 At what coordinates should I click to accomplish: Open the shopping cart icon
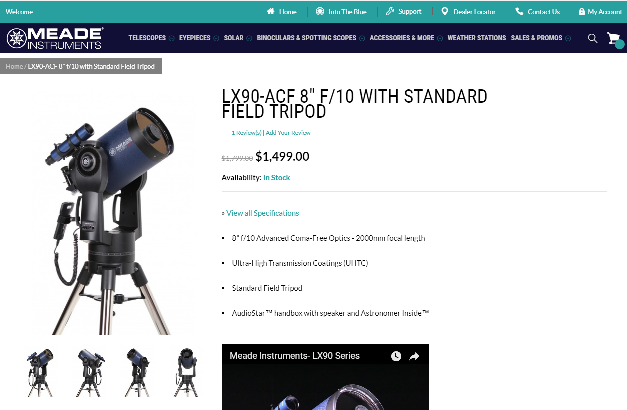point(614,39)
